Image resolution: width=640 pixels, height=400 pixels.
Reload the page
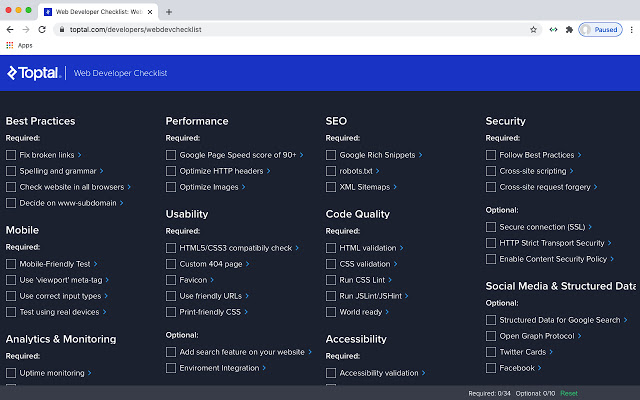48,29
